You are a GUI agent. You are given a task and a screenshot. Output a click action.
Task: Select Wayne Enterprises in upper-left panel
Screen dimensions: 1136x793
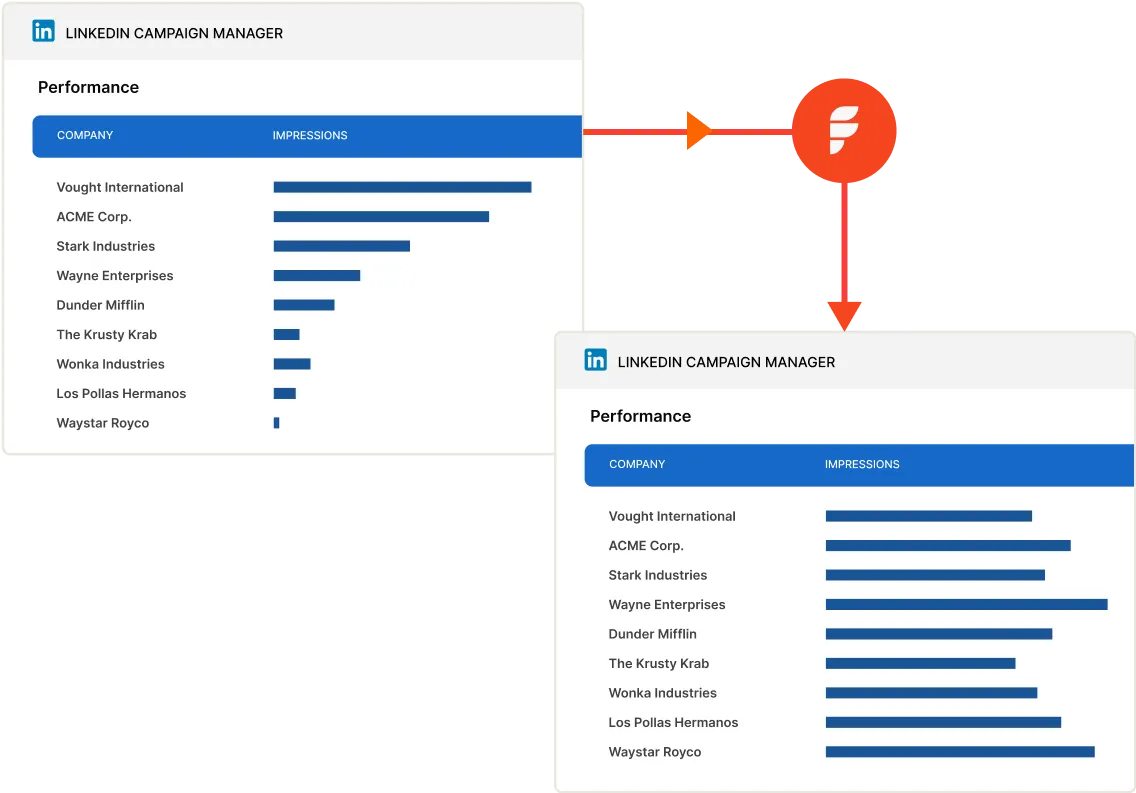[115, 276]
